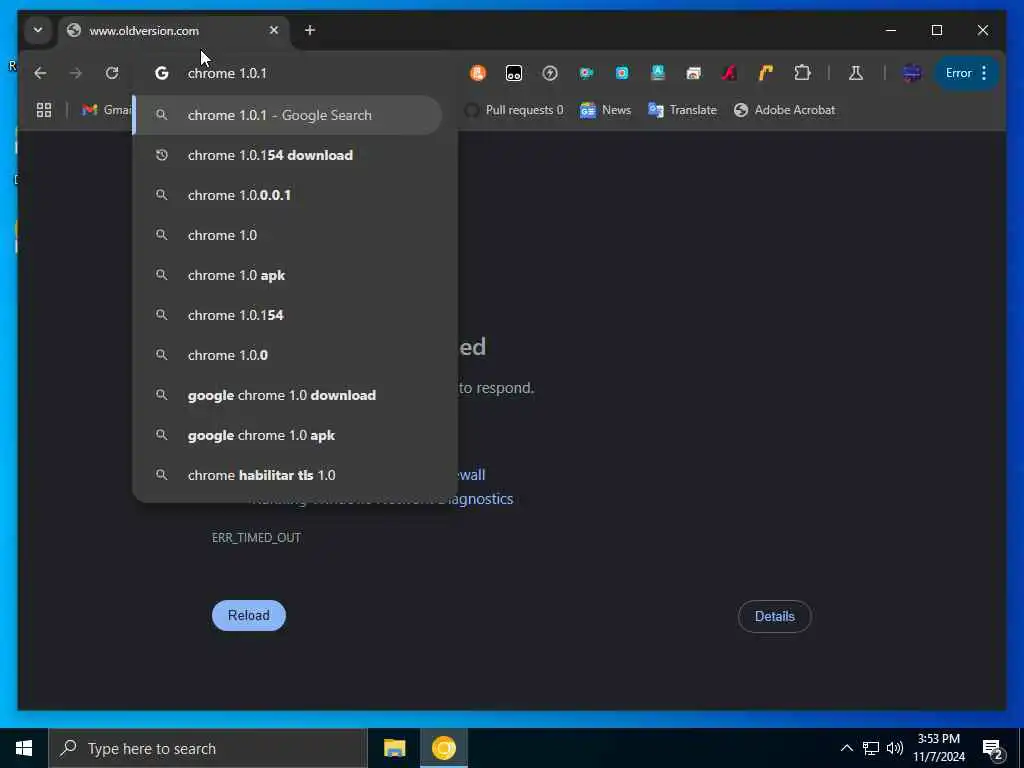Click the blue screenshot camera extension
The height and width of the screenshot is (768, 1024).
tap(622, 73)
